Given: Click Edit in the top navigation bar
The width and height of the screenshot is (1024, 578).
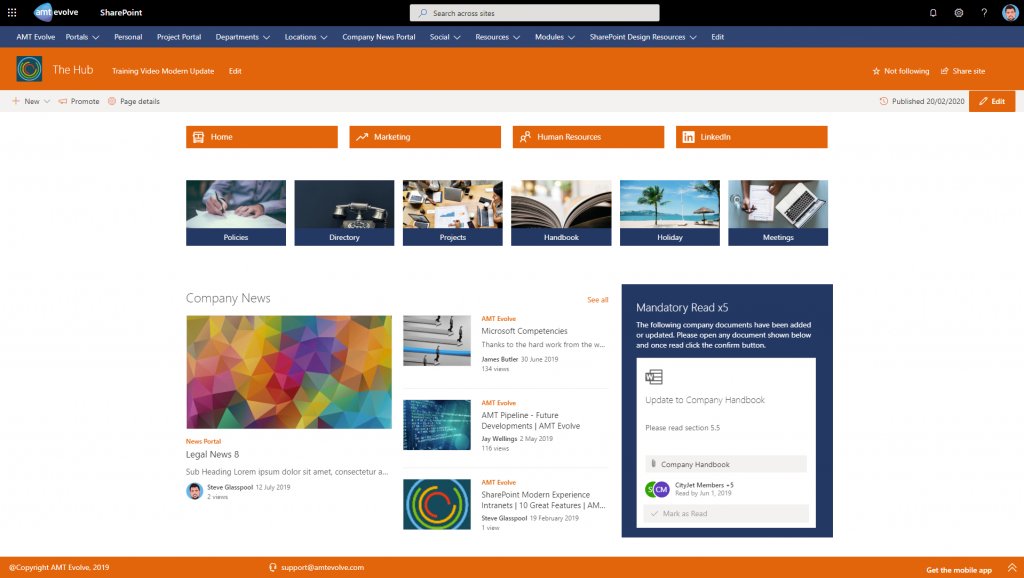Looking at the screenshot, I should pos(718,37).
